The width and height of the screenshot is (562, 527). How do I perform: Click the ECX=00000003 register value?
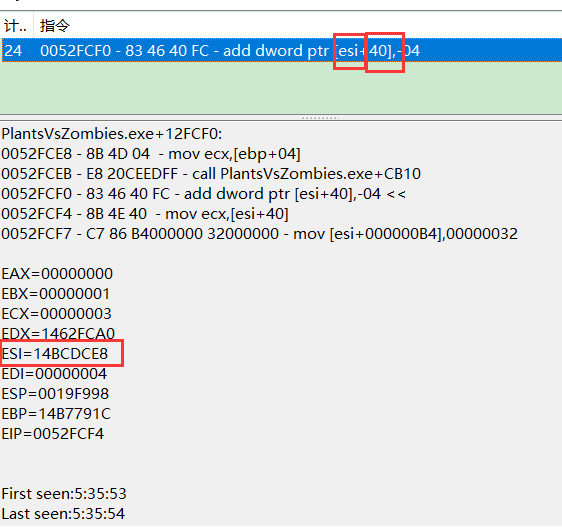click(57, 314)
